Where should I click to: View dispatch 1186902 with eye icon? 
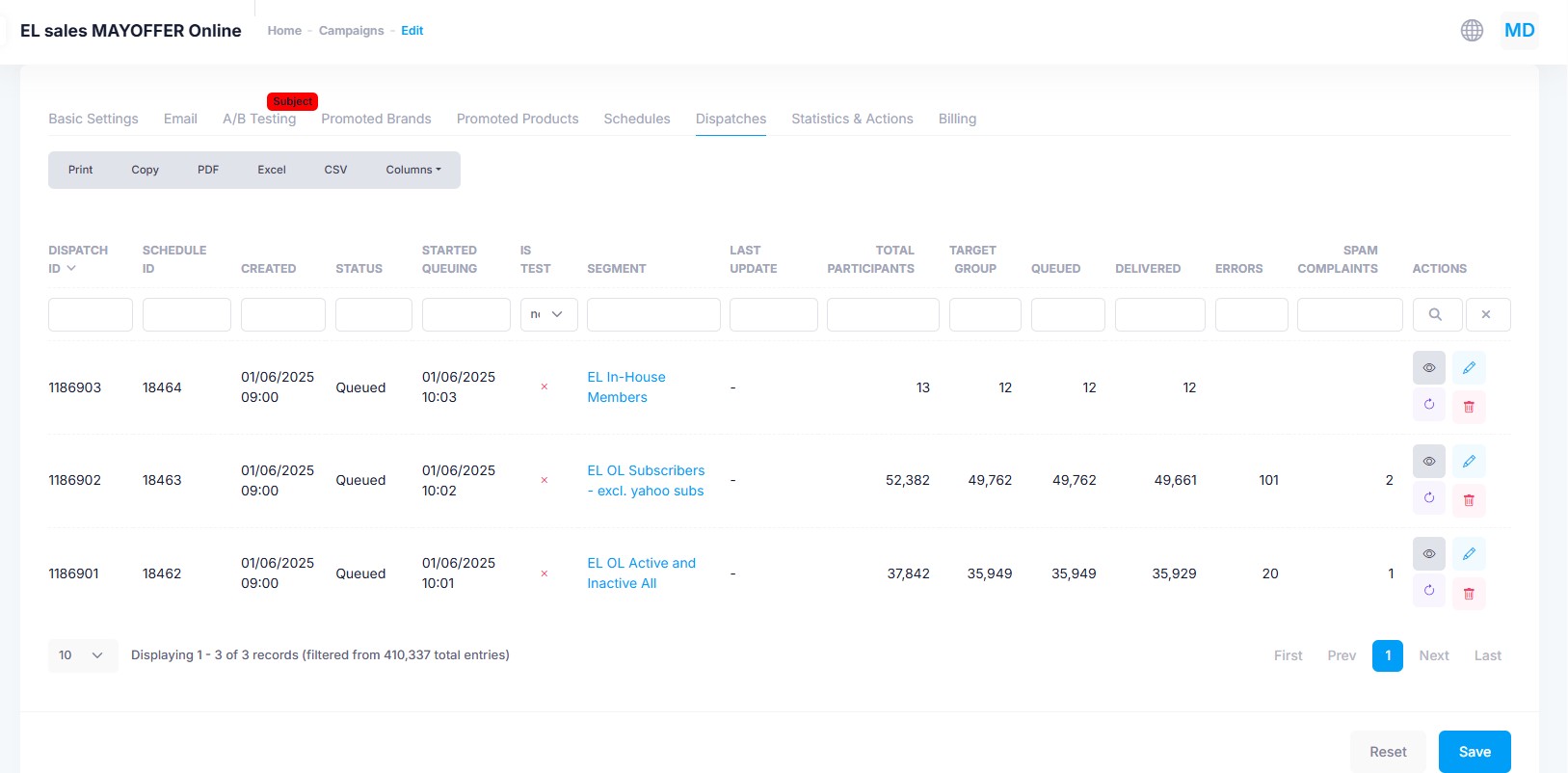[1429, 461]
